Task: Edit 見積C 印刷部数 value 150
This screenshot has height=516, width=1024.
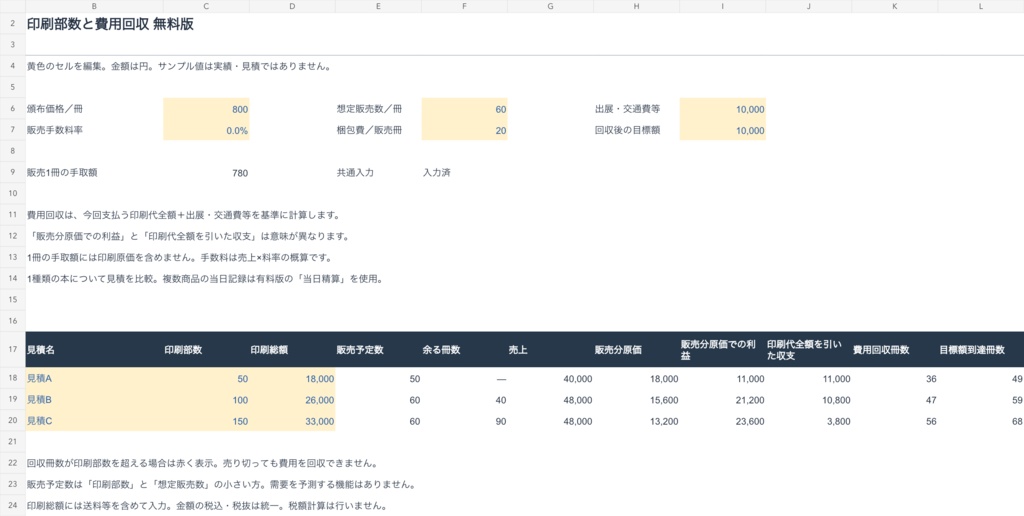Action: pyautogui.click(x=206, y=421)
